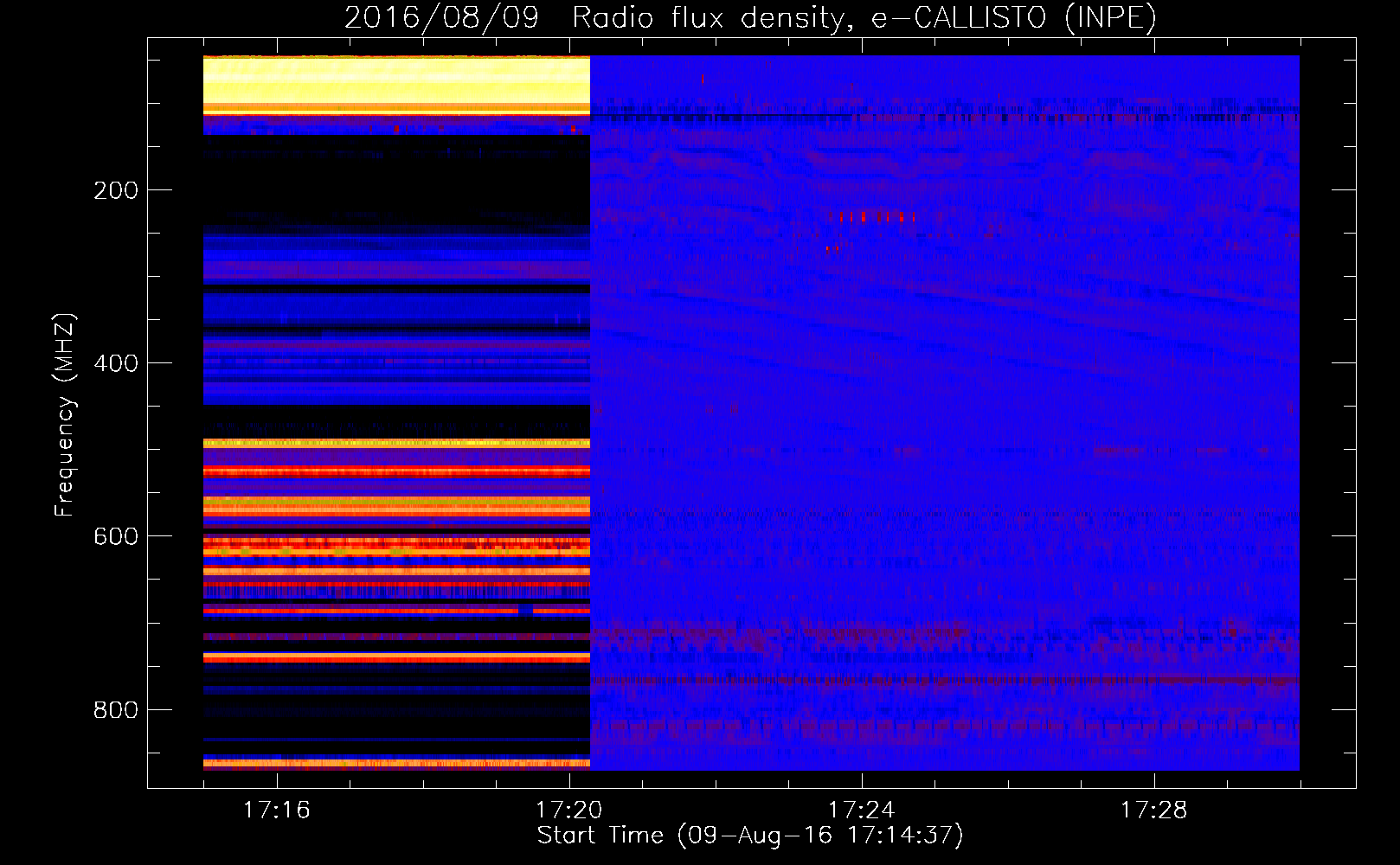The height and width of the screenshot is (865, 1400).
Task: Select the 400 frequency tick label
Action: tap(116, 363)
